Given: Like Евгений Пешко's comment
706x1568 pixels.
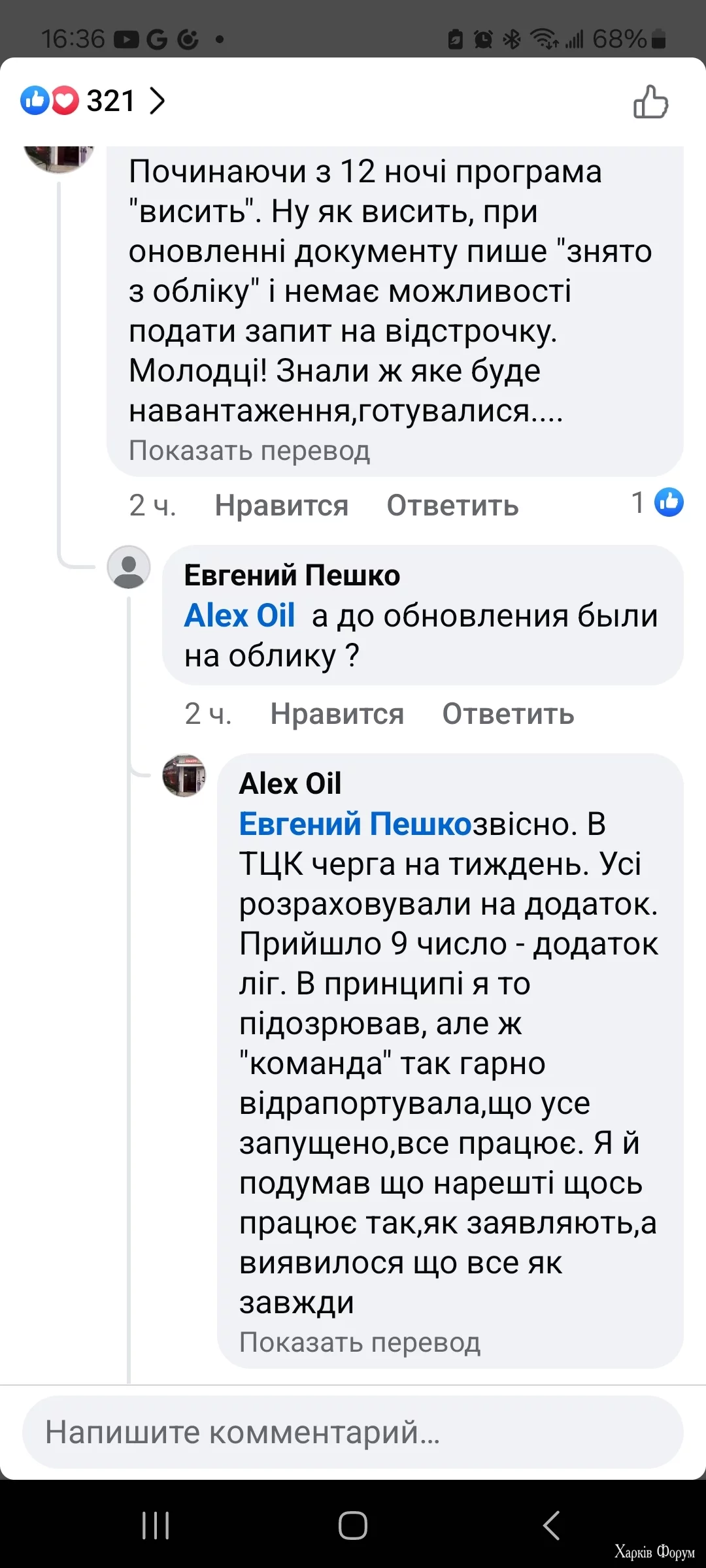Looking at the screenshot, I should tap(337, 714).
